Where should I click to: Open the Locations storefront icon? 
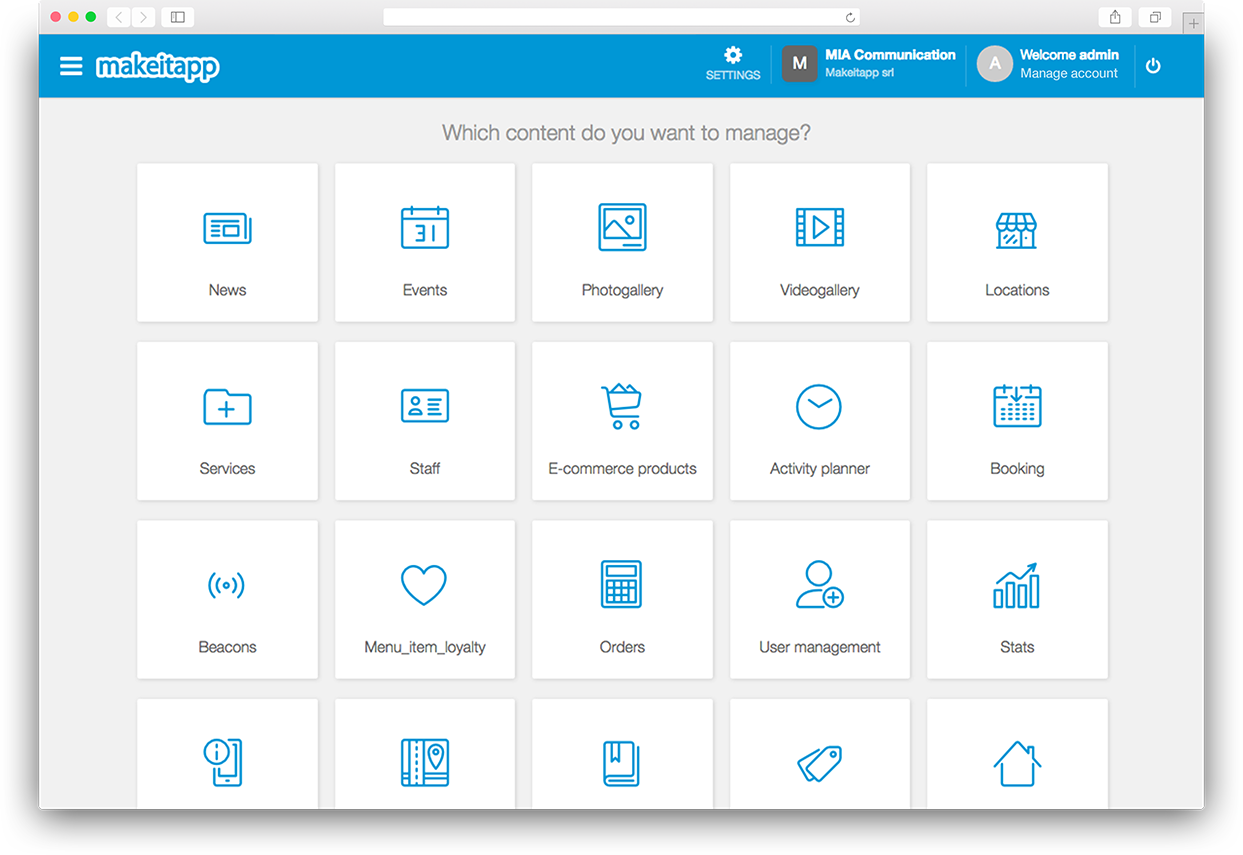click(1017, 229)
